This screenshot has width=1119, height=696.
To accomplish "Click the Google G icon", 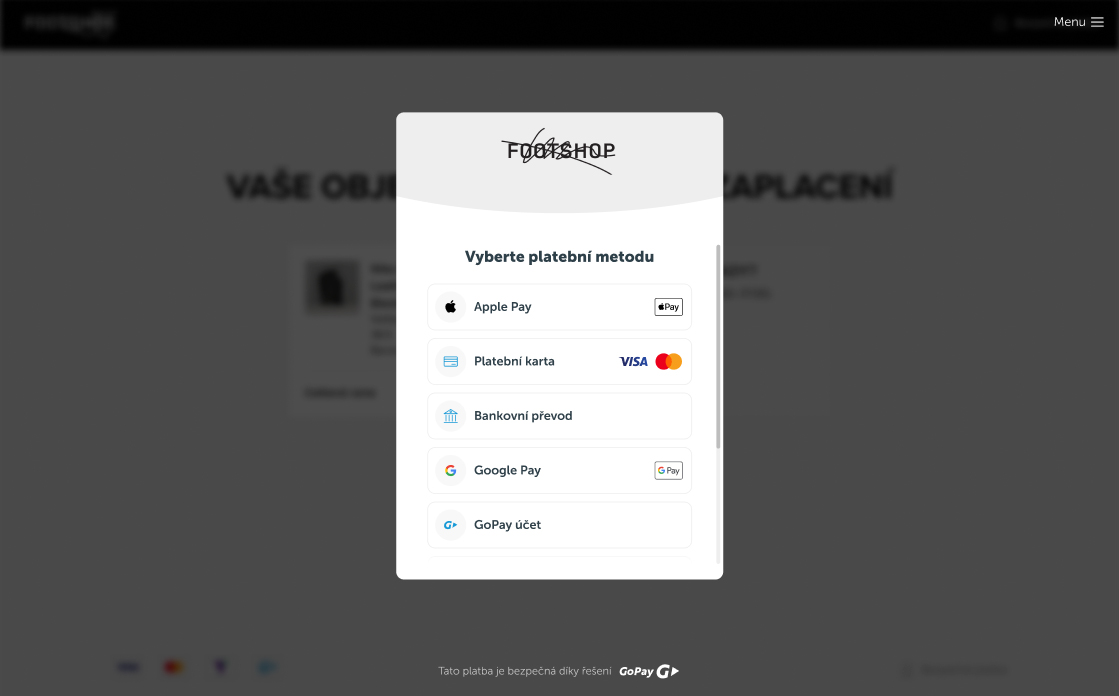I will tap(450, 470).
